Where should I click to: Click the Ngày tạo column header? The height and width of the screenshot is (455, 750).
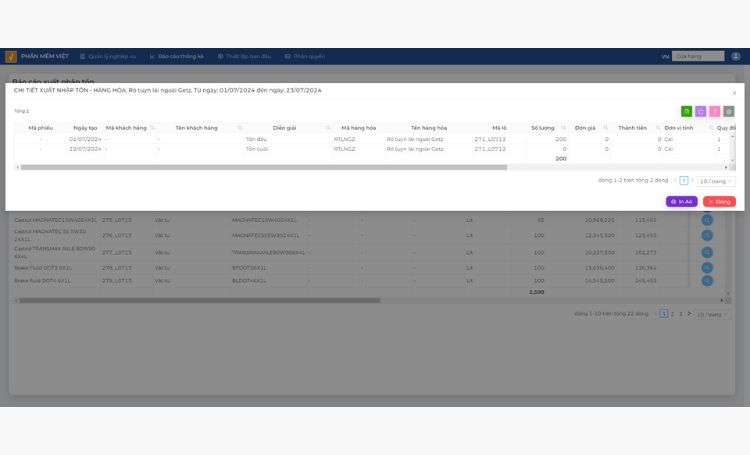point(85,128)
